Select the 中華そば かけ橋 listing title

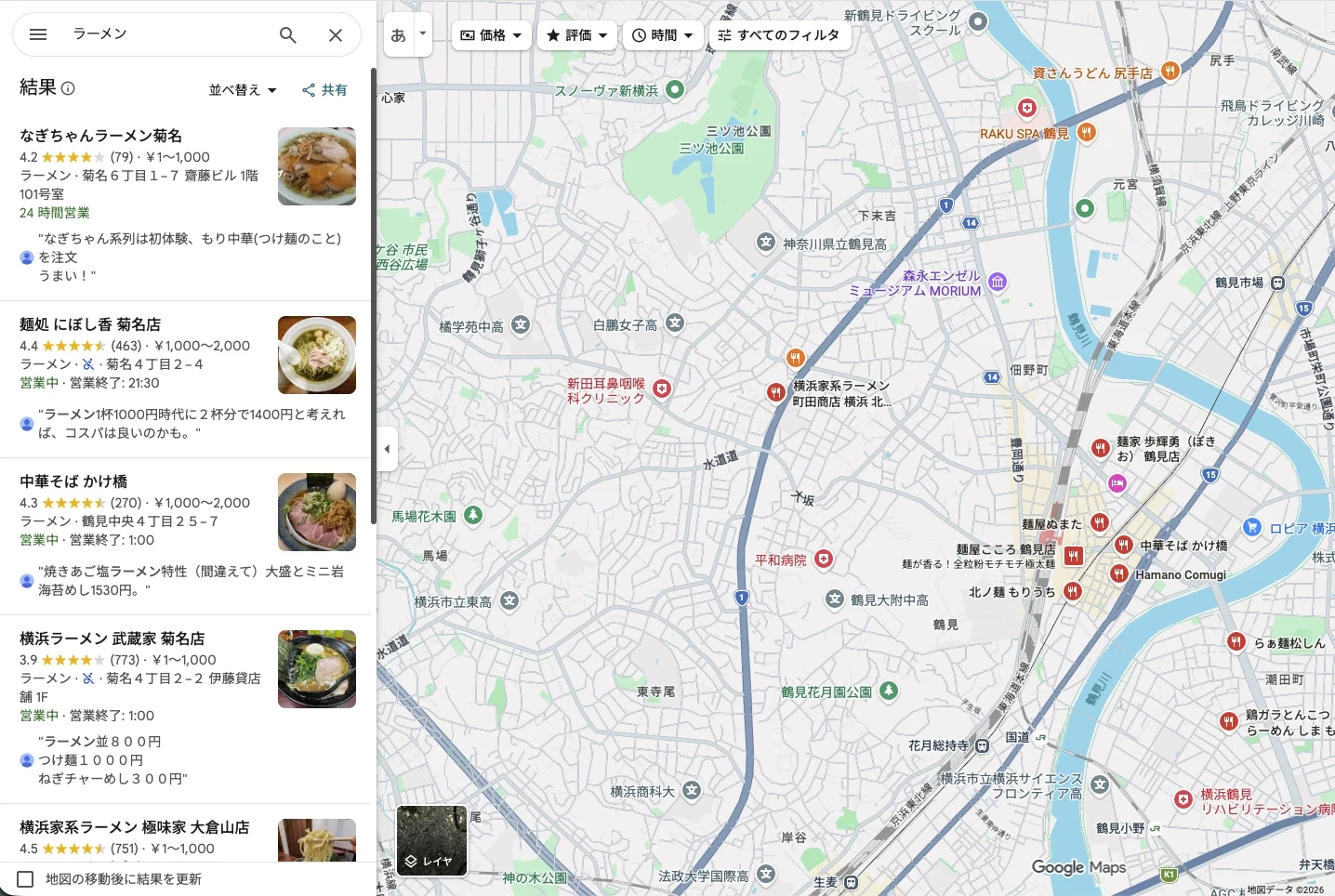click(73, 481)
